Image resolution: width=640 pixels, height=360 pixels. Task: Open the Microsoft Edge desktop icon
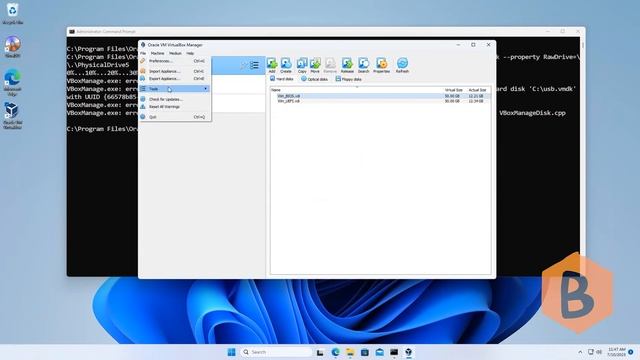(13, 82)
